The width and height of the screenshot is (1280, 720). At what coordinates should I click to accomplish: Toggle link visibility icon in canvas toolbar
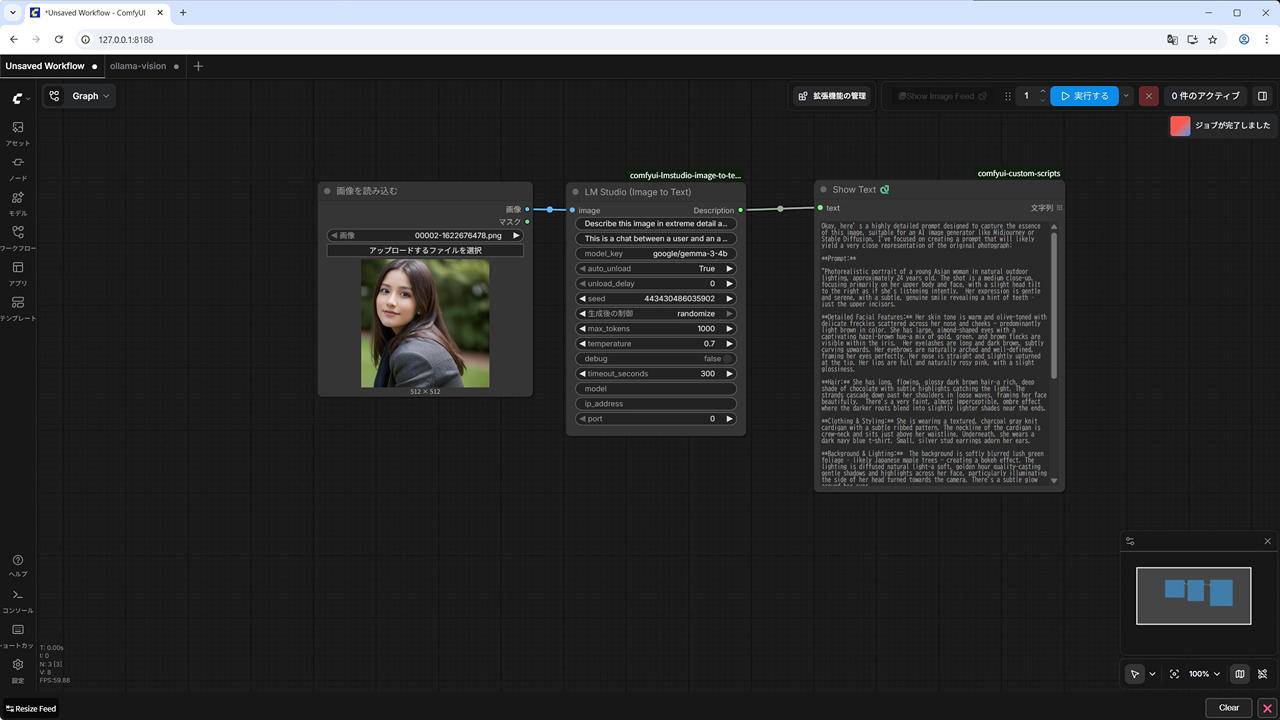[1263, 674]
